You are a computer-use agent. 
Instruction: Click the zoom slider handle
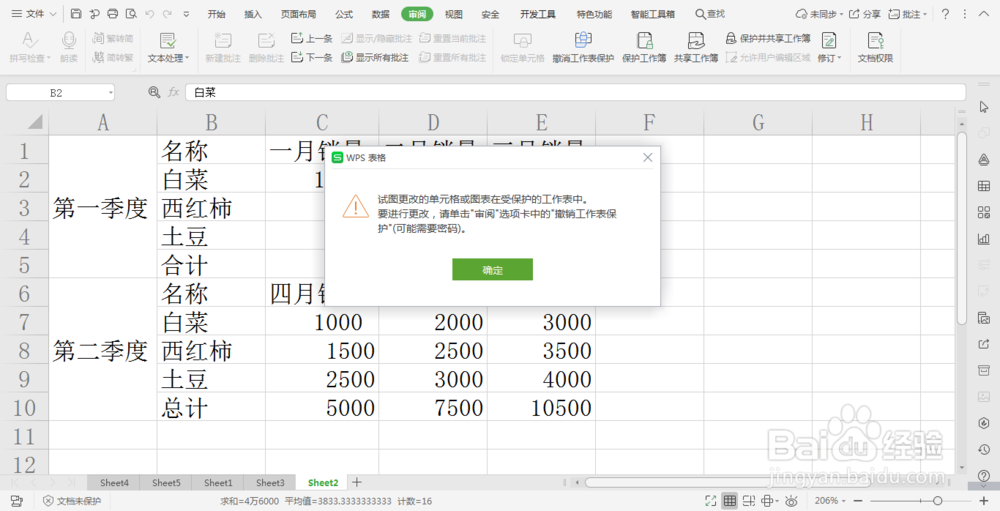pos(937,501)
